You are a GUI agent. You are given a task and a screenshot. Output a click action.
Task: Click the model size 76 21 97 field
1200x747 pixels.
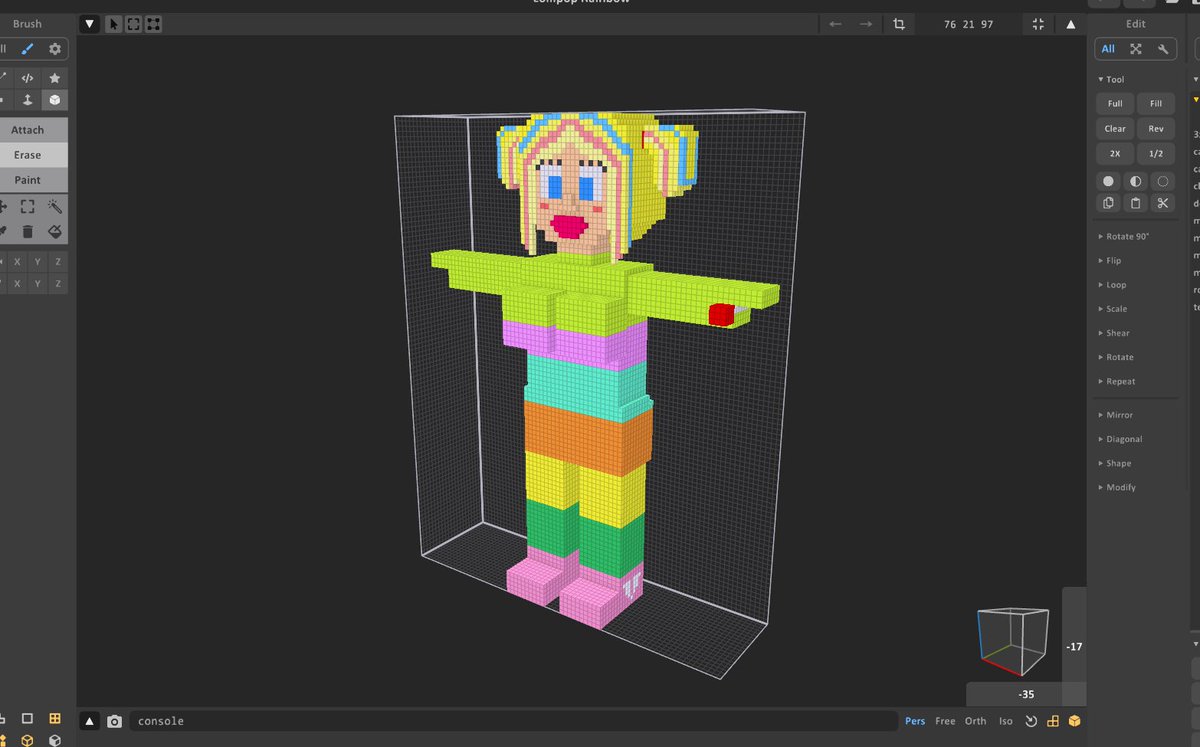968,24
